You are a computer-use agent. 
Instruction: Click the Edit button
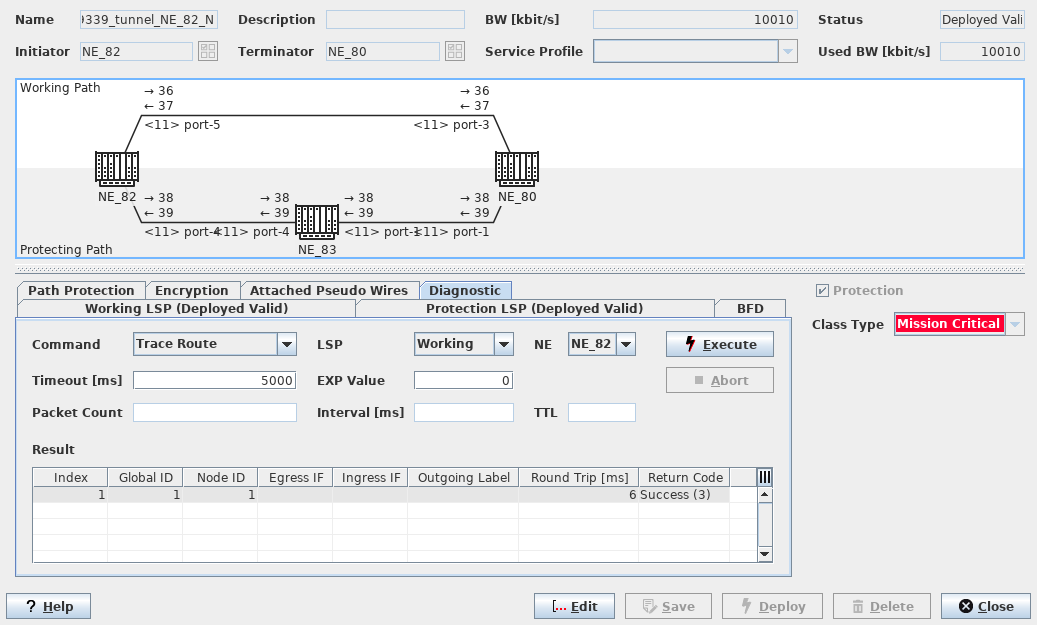574,606
